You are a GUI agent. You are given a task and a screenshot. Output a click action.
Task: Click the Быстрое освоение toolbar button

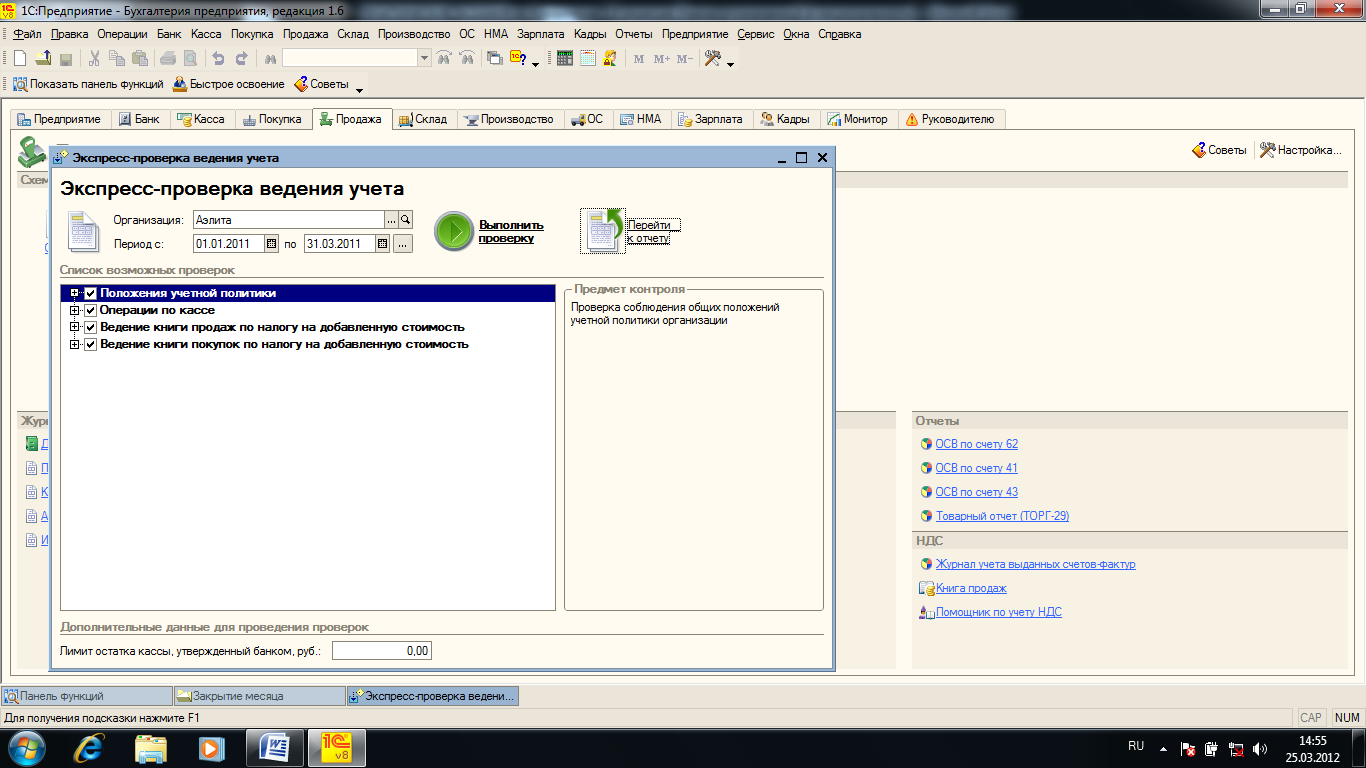coord(229,84)
